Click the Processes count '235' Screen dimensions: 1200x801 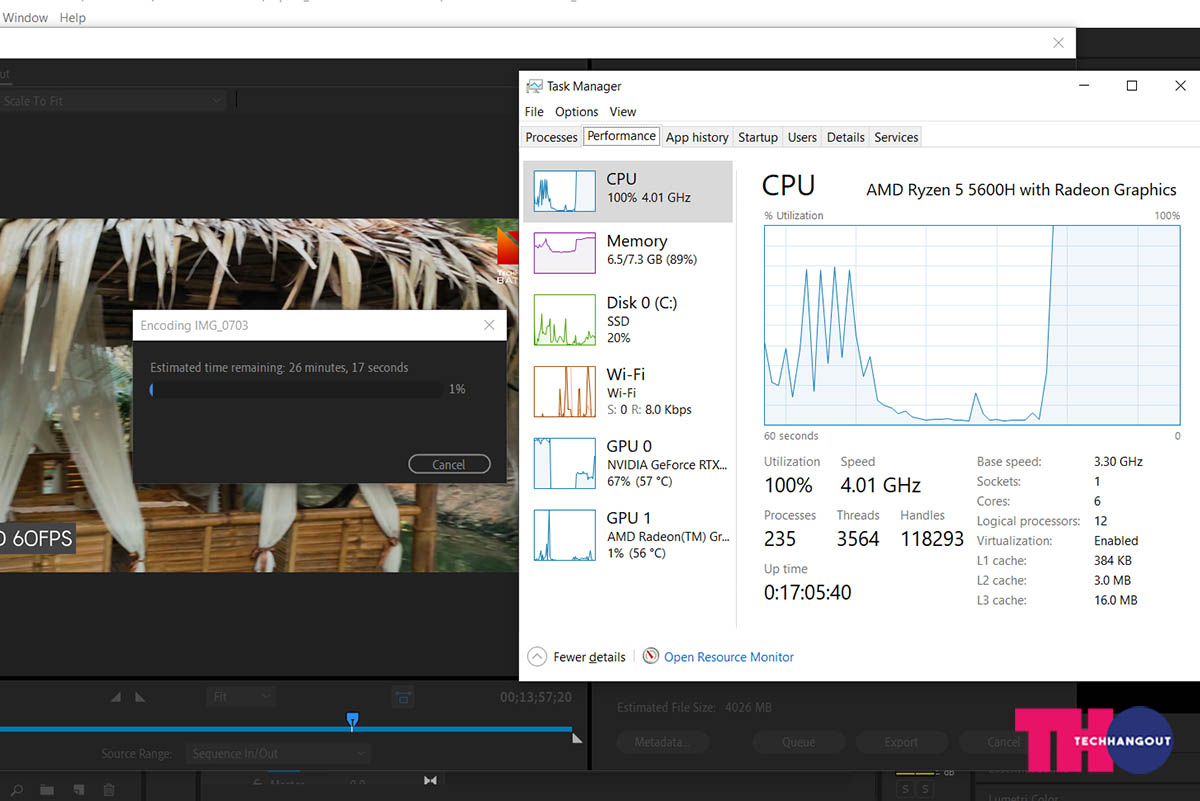pos(780,539)
